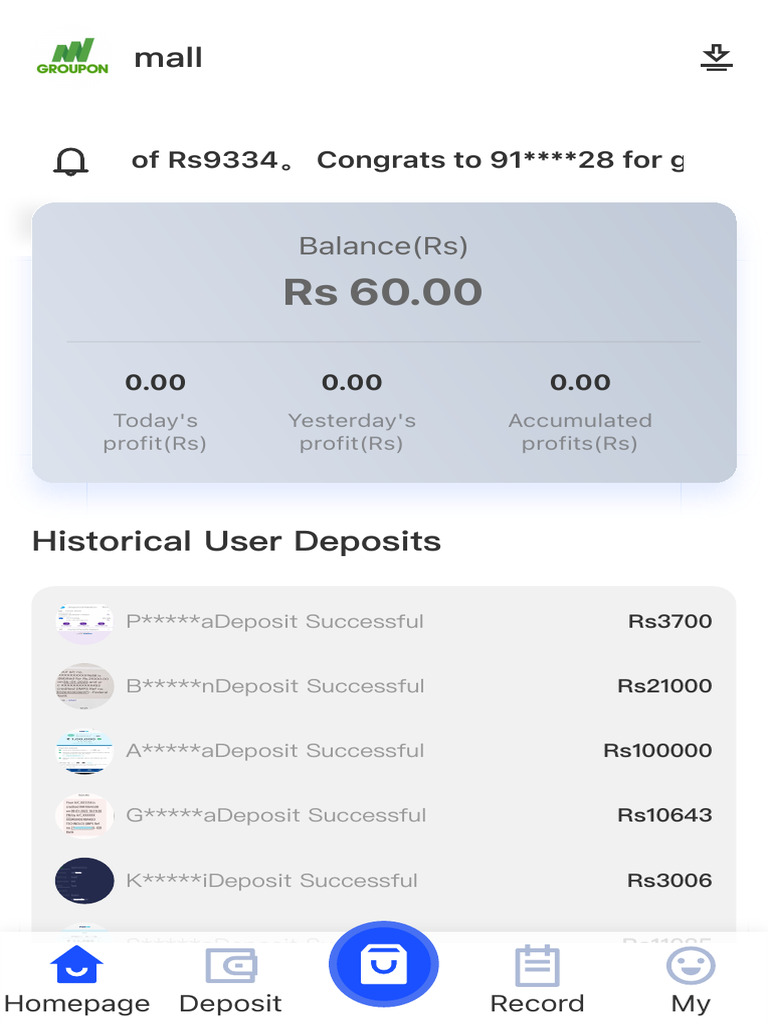Viewport: 768px width, 1024px height.
Task: Open G*****a deposit screenshot thumbnail
Action: click(84, 816)
